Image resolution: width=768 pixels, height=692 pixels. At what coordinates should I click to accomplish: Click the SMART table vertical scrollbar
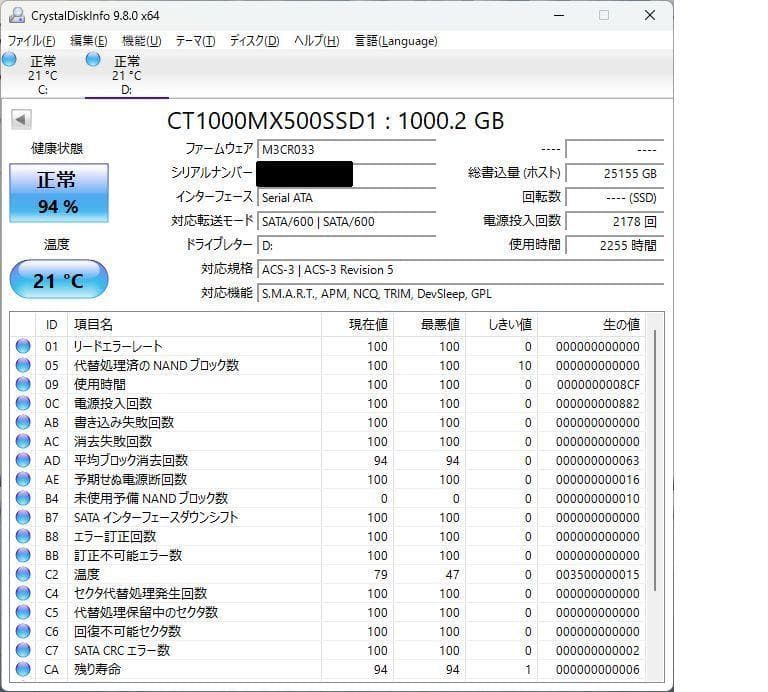655,460
